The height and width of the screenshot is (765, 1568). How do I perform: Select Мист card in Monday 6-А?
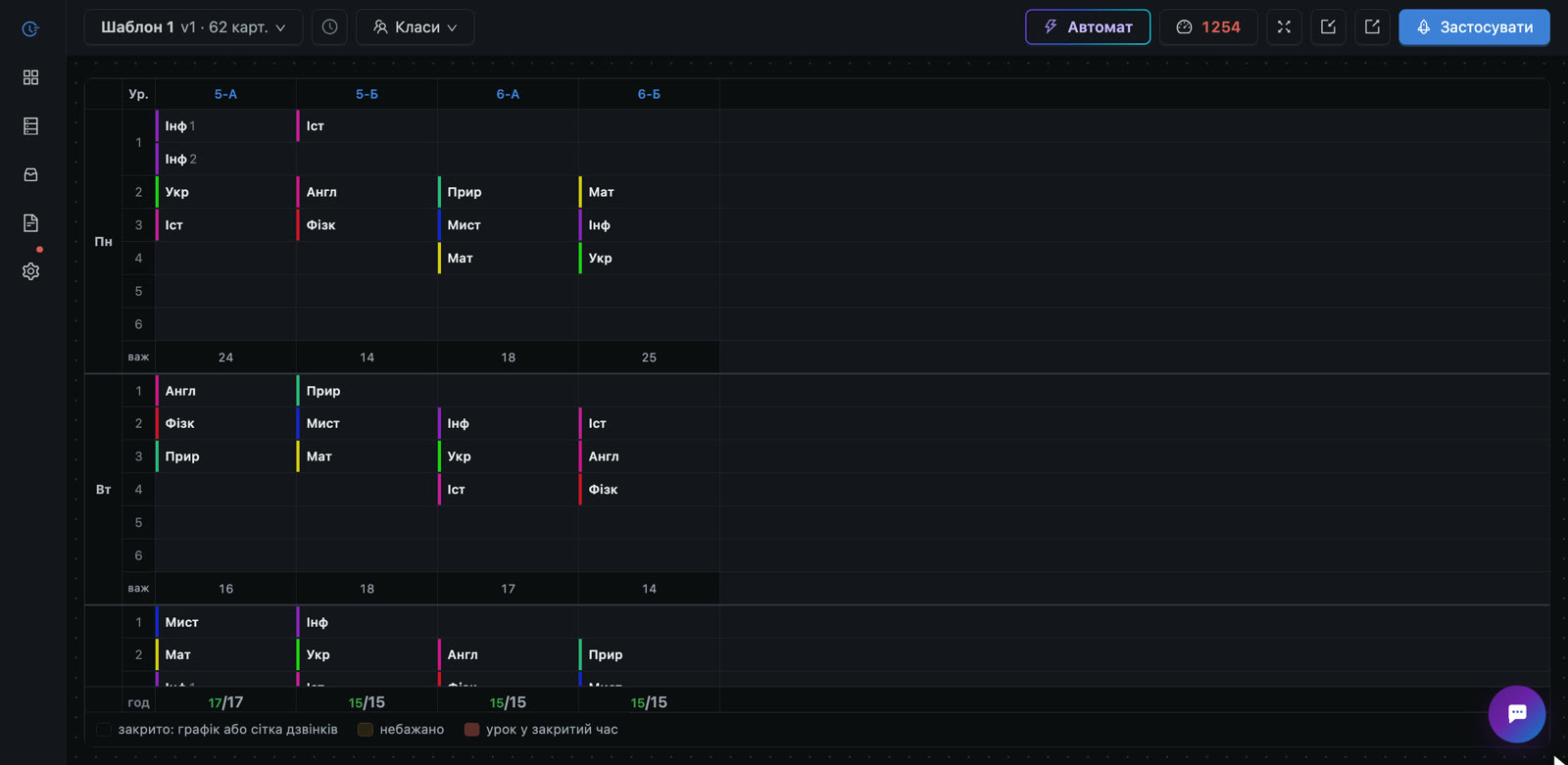click(x=508, y=225)
